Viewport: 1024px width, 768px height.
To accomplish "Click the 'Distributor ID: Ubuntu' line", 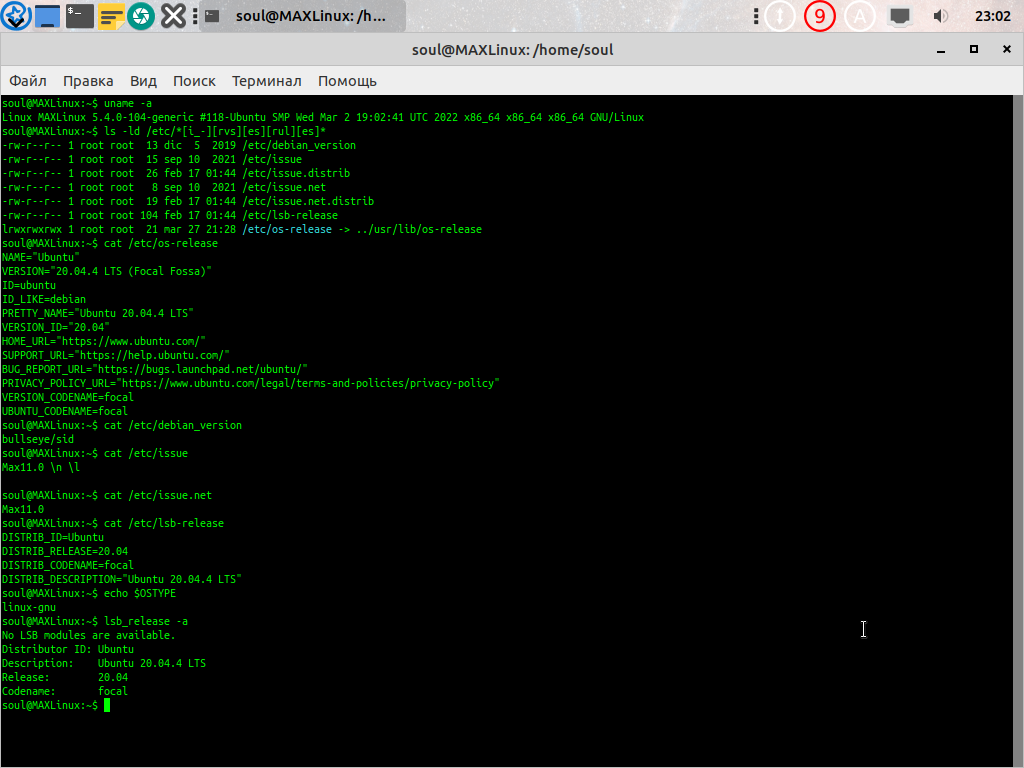I will point(68,649).
